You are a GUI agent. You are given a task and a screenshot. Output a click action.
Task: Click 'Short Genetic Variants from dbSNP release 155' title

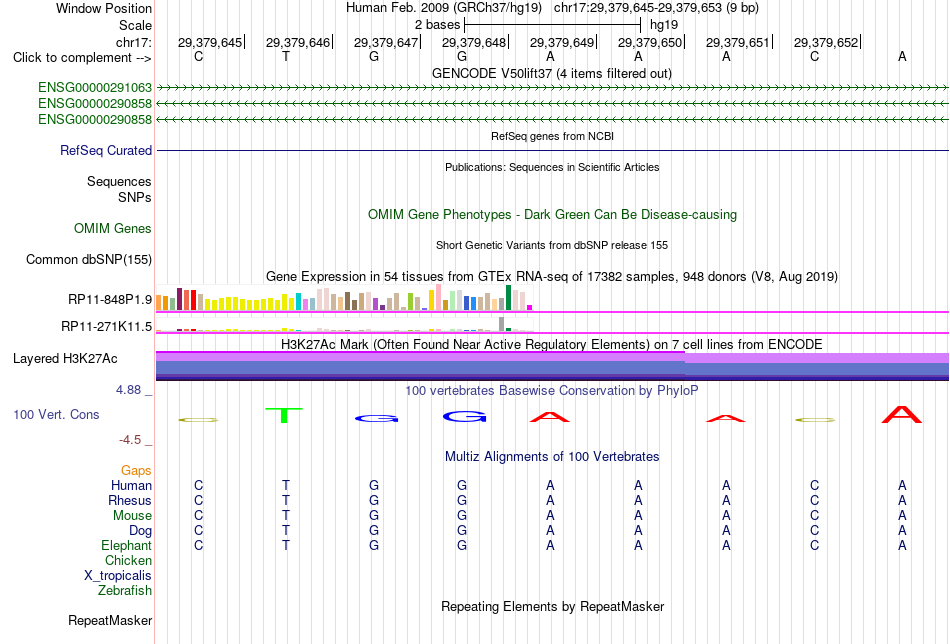(552, 245)
